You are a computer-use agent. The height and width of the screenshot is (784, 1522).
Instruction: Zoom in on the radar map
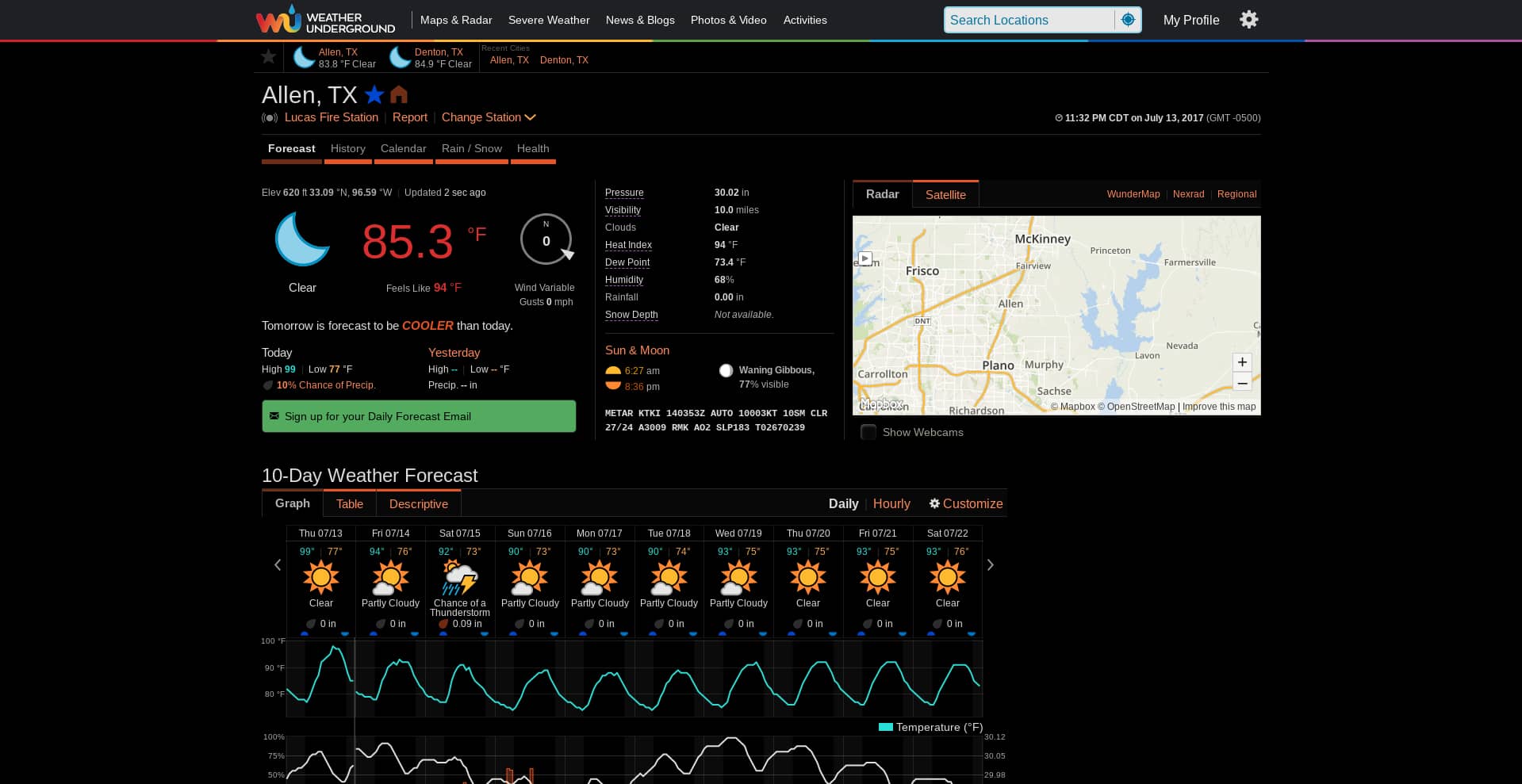[x=1241, y=362]
